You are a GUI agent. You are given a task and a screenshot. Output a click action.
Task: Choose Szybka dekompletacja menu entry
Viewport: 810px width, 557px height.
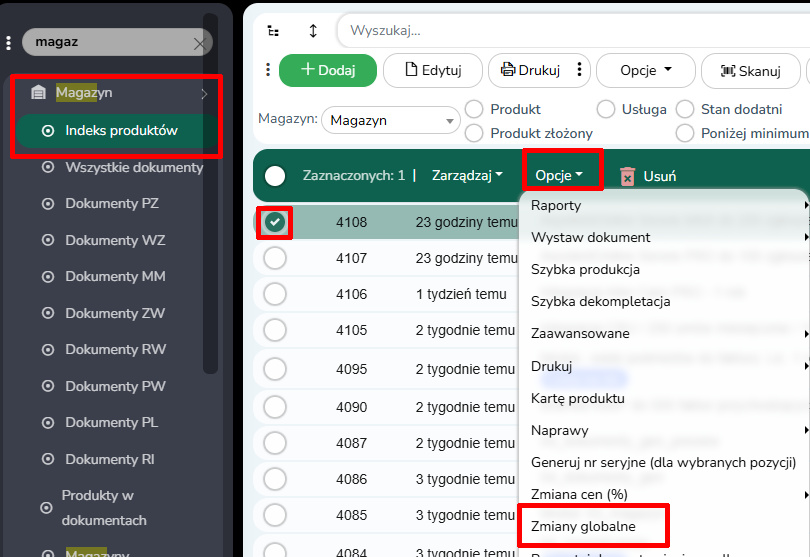pos(600,302)
